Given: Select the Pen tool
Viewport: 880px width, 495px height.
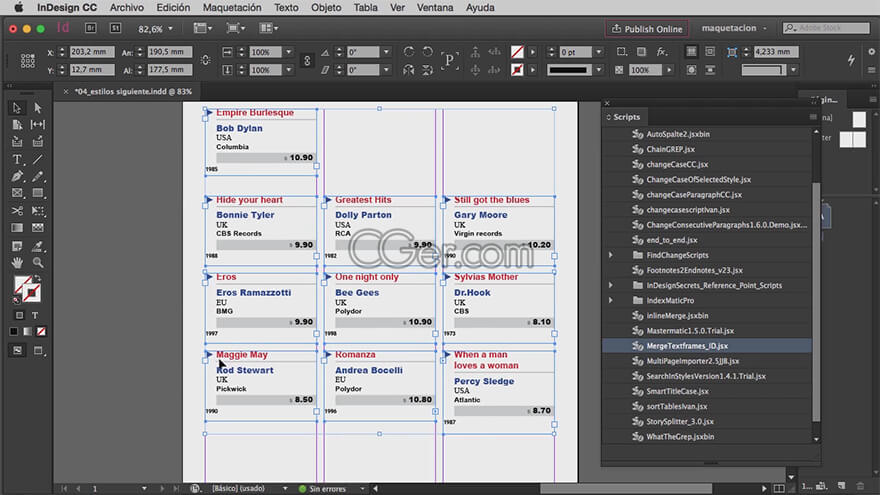Looking at the screenshot, I should tap(17, 176).
